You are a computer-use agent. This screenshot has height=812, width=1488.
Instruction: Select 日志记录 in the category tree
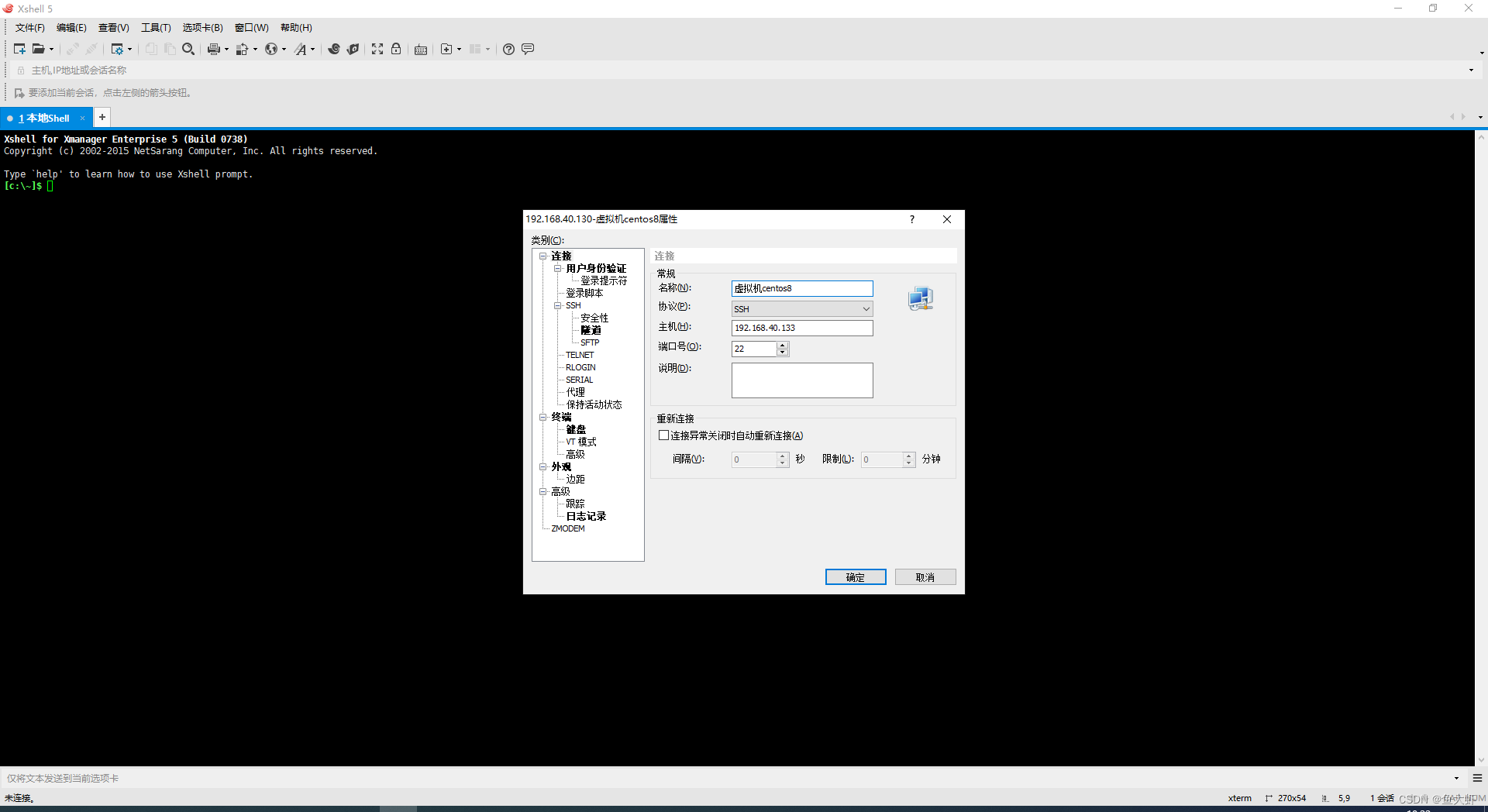pyautogui.click(x=586, y=516)
